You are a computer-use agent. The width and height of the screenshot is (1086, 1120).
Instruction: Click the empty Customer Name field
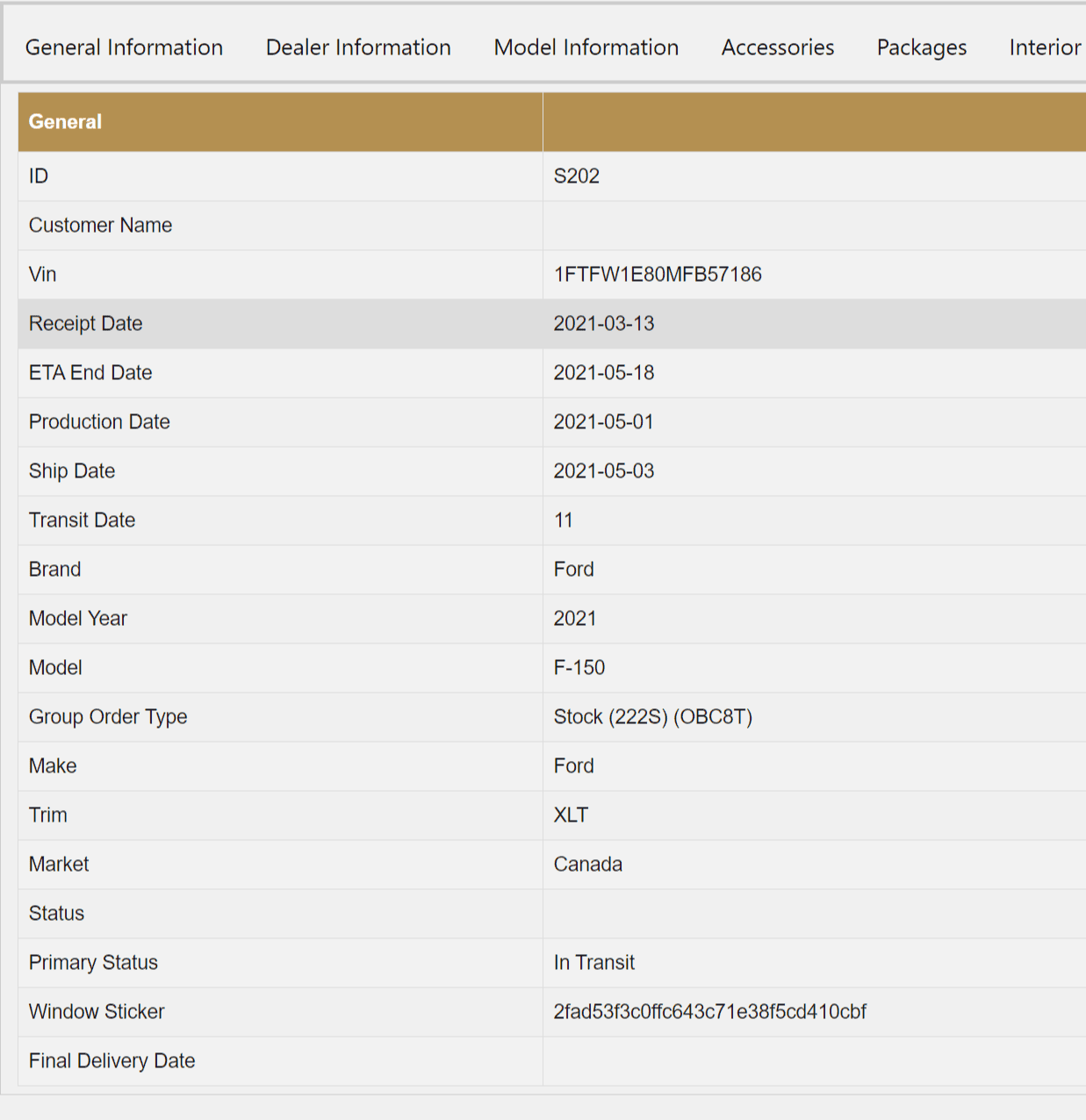coord(813,226)
